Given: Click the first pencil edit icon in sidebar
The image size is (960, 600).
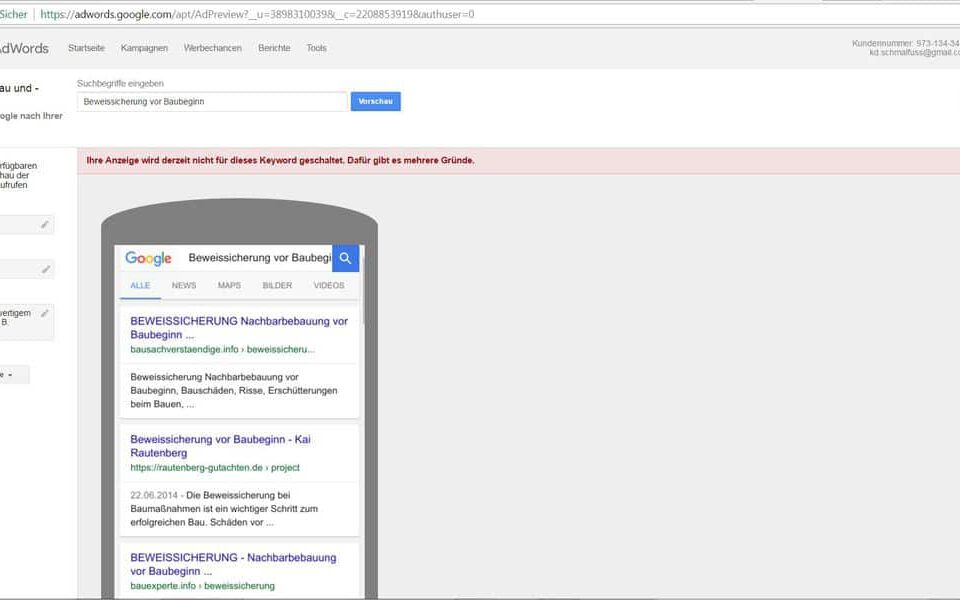Looking at the screenshot, I should pyautogui.click(x=45, y=225).
